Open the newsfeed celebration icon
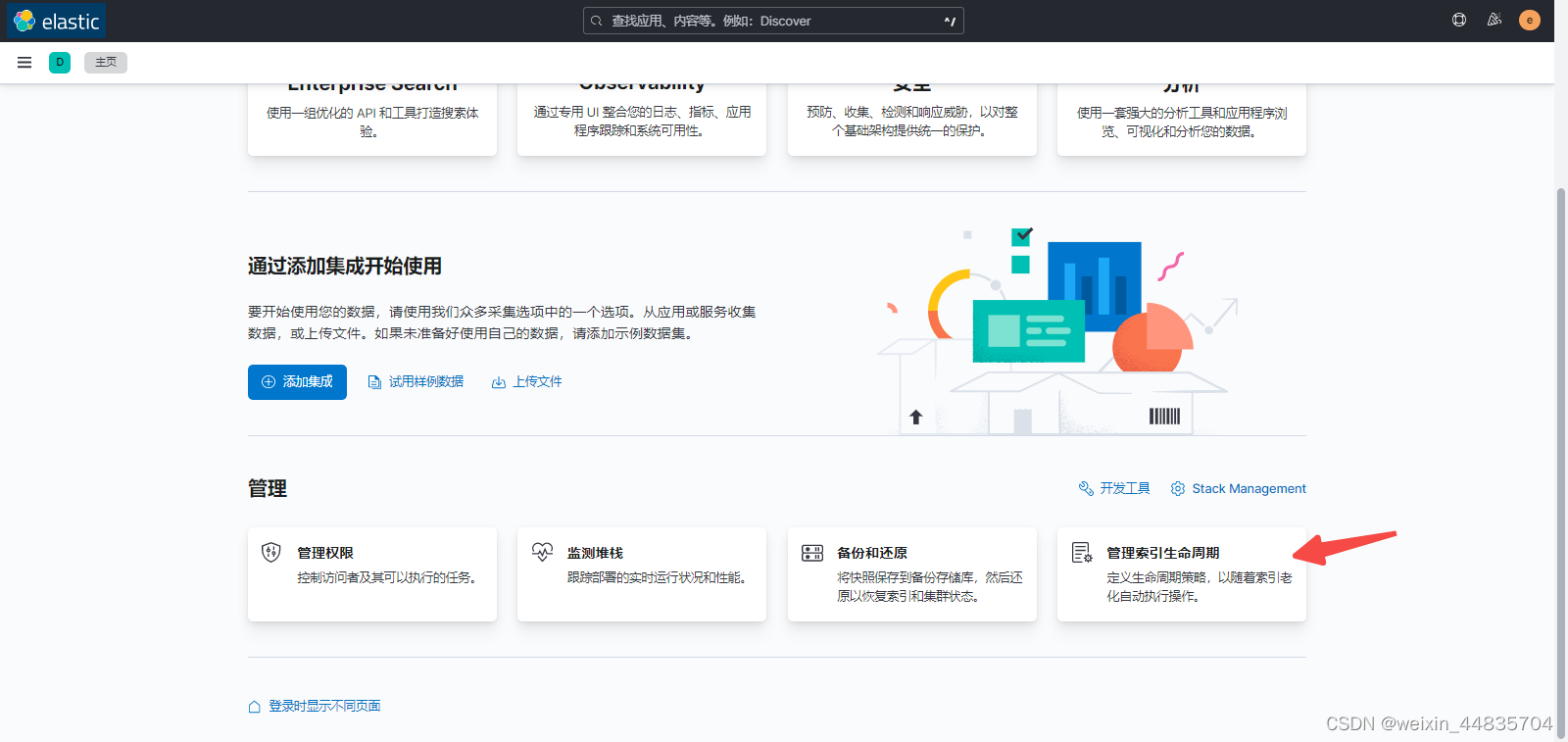1568x742 pixels. (1494, 20)
